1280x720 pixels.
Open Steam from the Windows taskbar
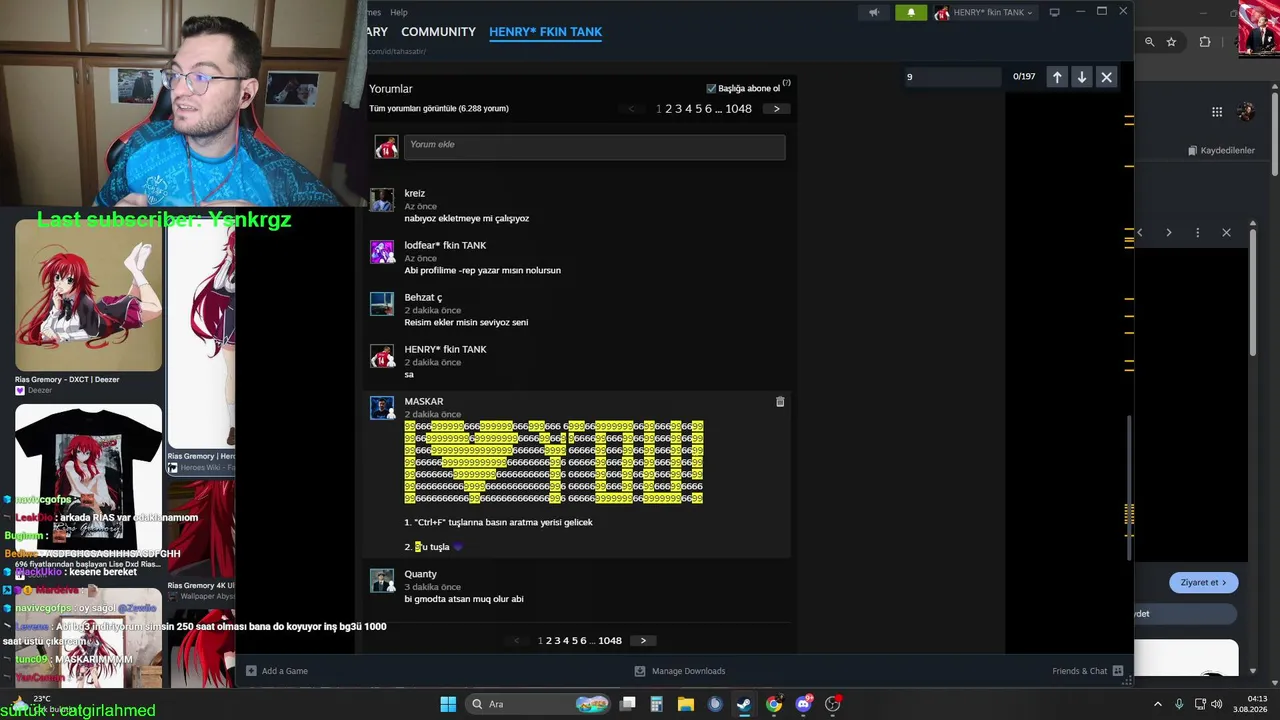744,704
